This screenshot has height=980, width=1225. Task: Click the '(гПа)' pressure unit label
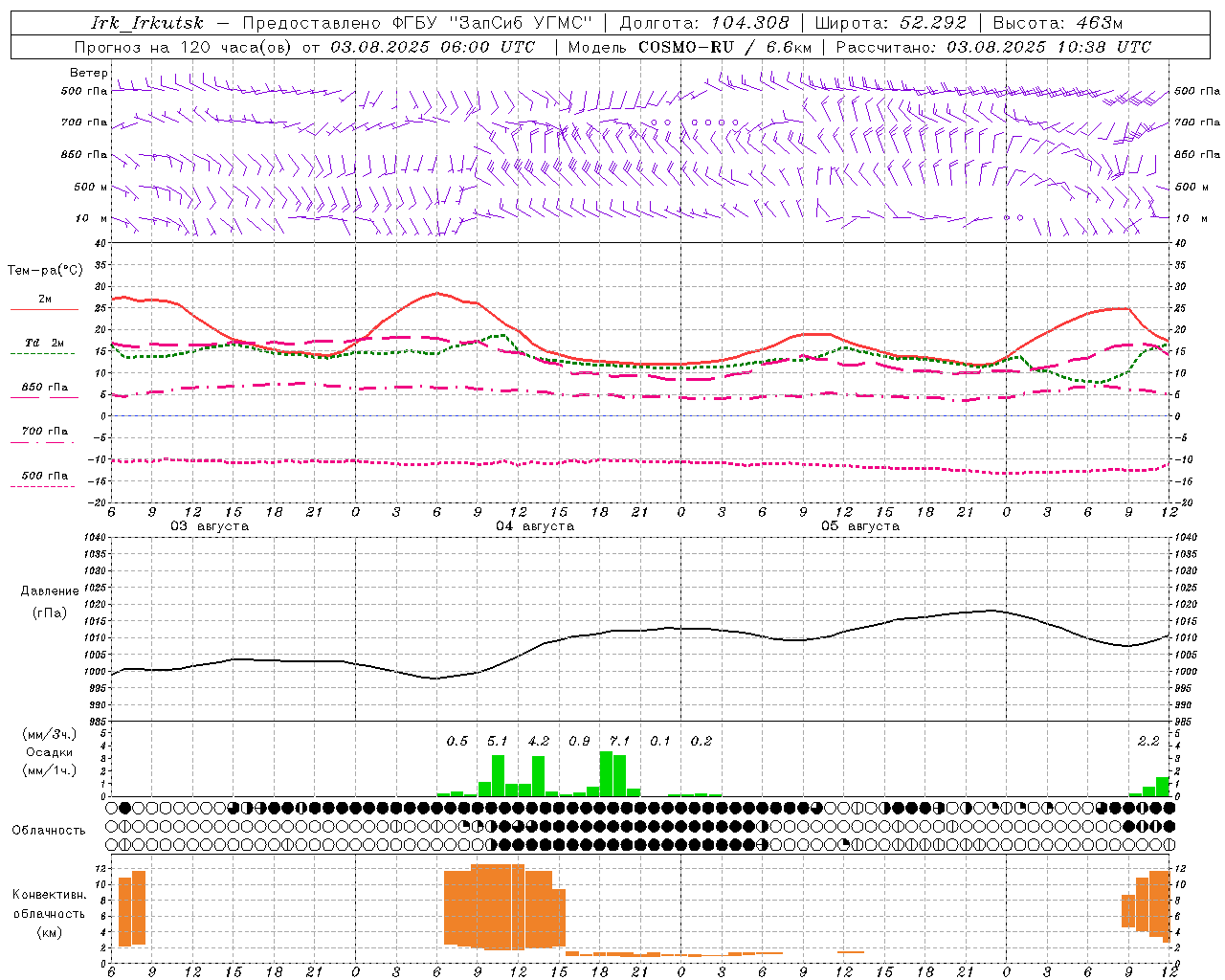pos(50,613)
